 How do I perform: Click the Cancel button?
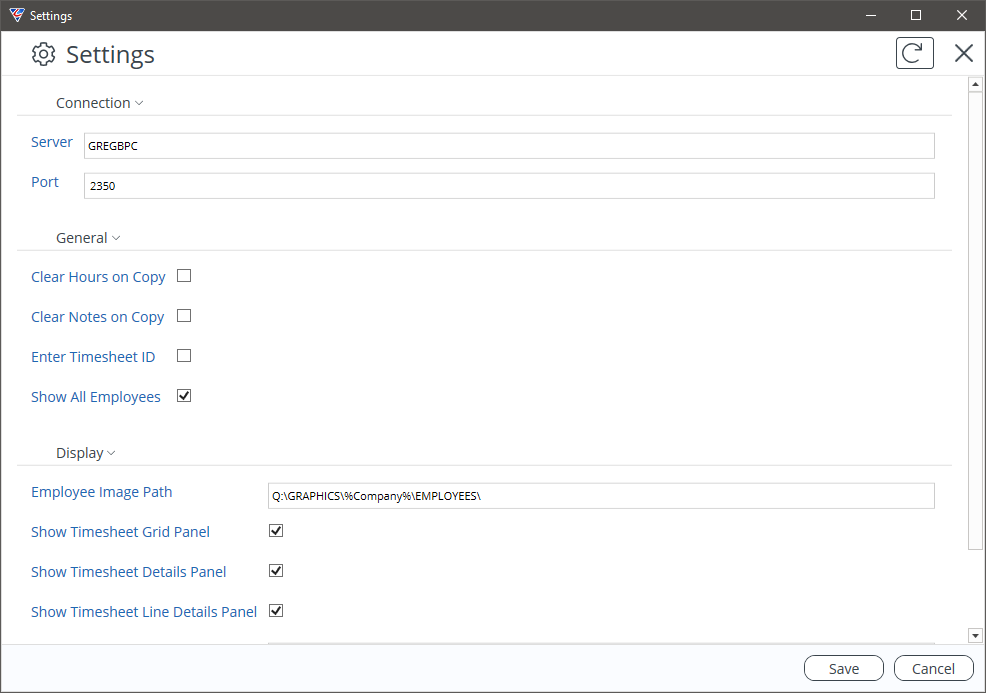(934, 668)
